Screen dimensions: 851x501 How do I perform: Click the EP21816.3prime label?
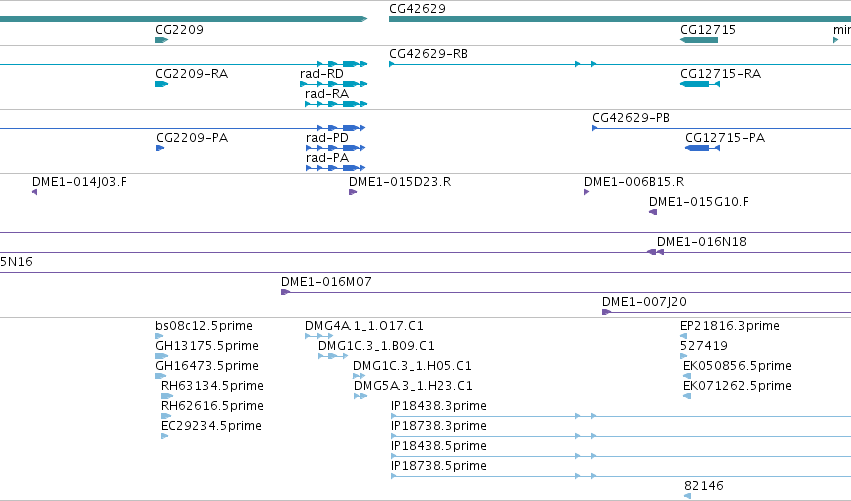click(x=729, y=326)
